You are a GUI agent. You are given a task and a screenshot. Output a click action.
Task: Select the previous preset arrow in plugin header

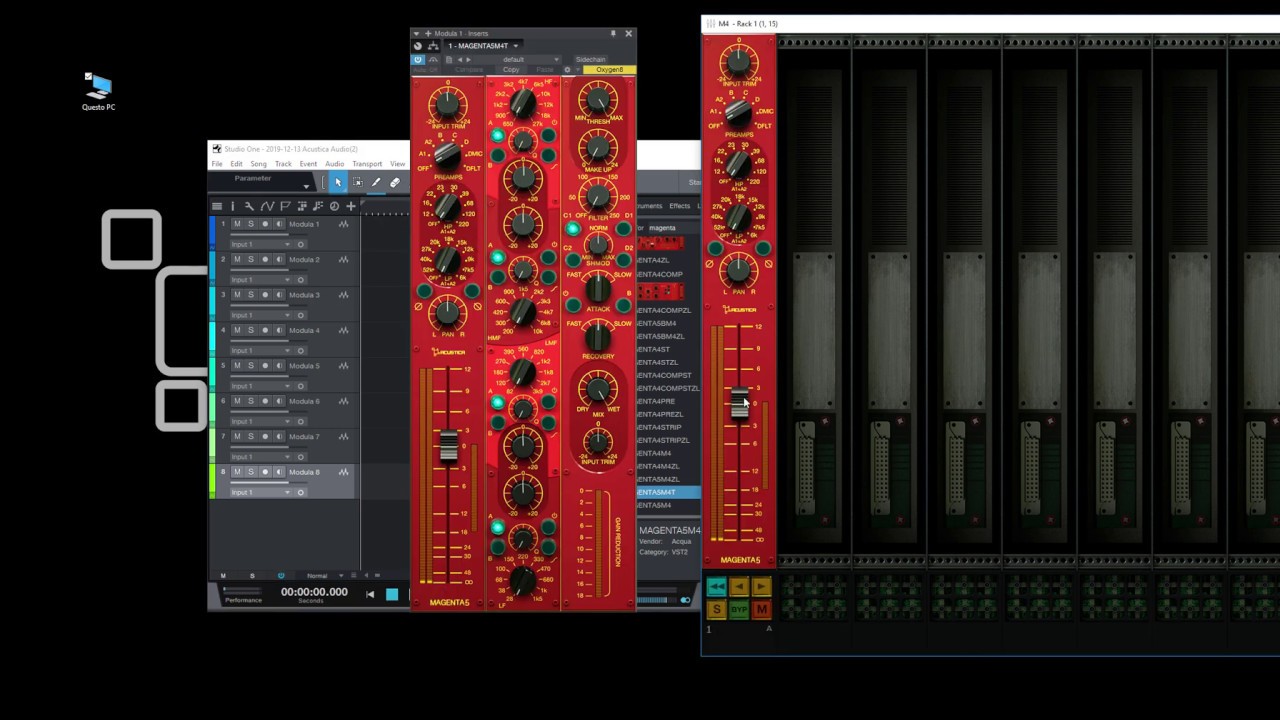(460, 59)
